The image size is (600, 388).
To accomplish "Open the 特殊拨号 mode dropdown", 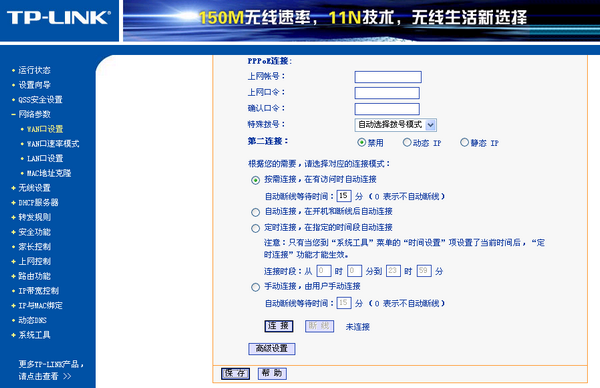I will [x=395, y=125].
